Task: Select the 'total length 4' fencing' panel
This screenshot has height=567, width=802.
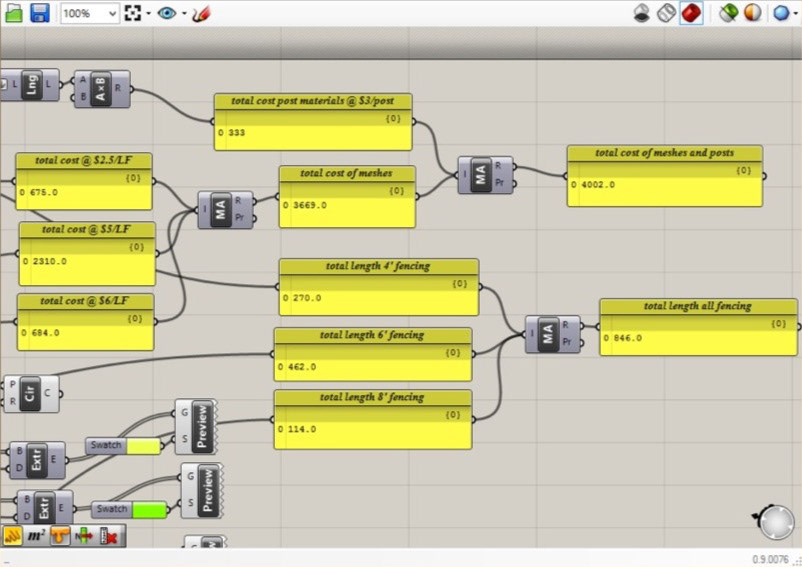Action: click(378, 287)
